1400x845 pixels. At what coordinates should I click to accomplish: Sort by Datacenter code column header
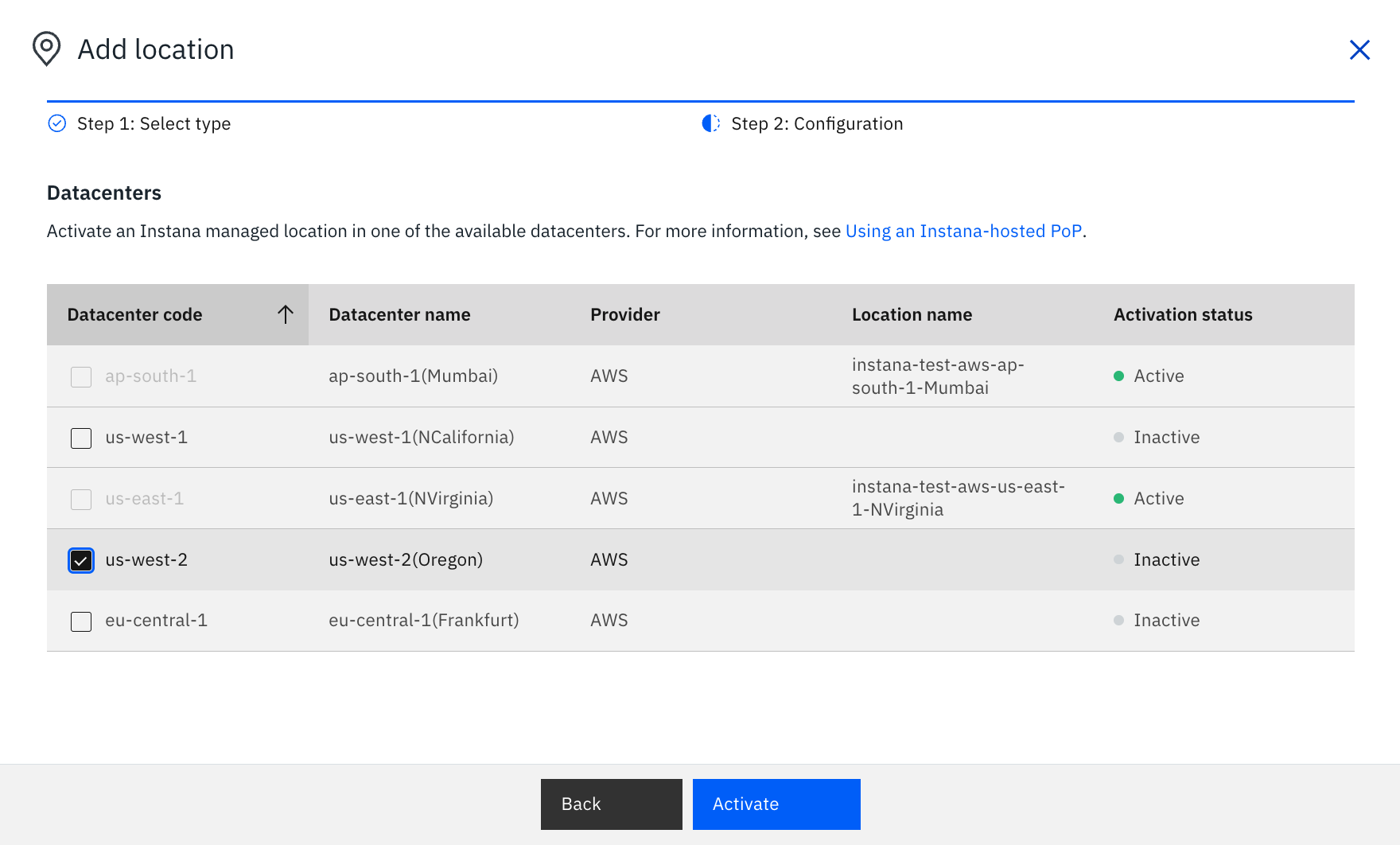pos(177,314)
